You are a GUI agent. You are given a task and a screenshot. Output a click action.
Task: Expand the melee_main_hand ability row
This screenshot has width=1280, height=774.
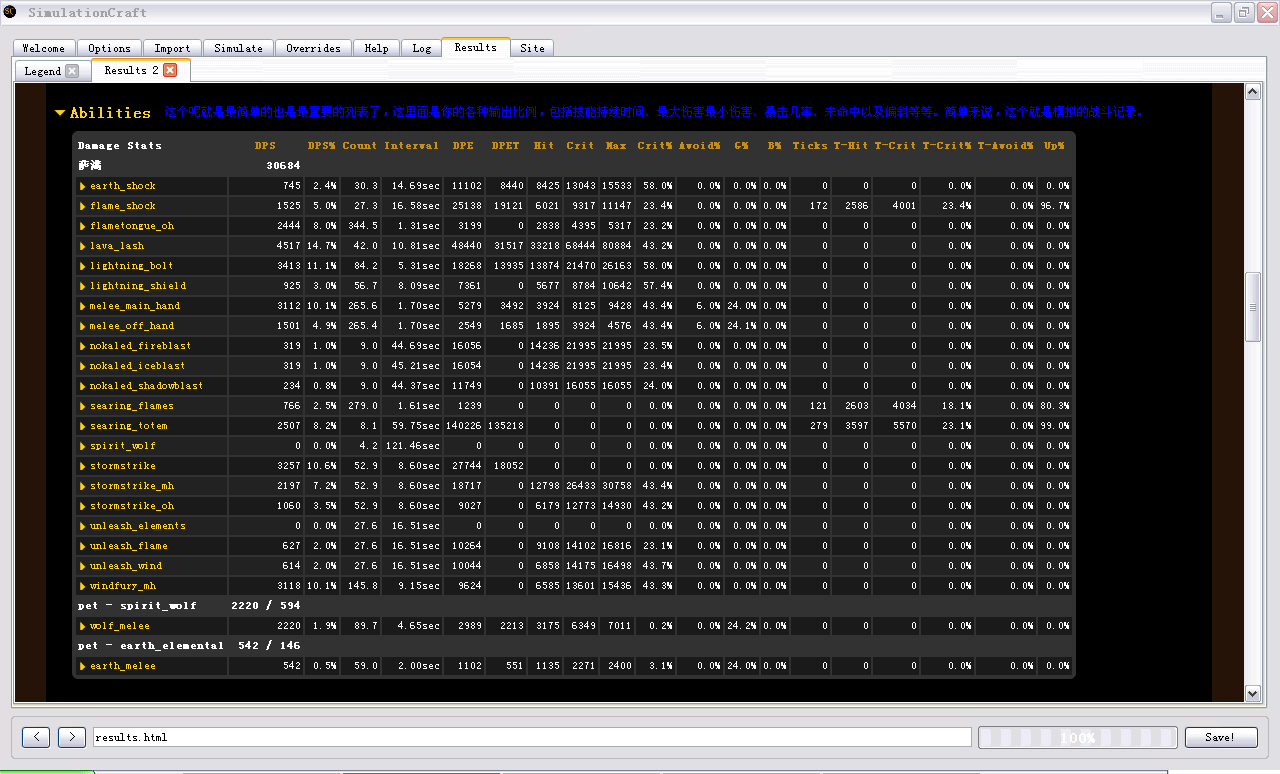[83, 306]
